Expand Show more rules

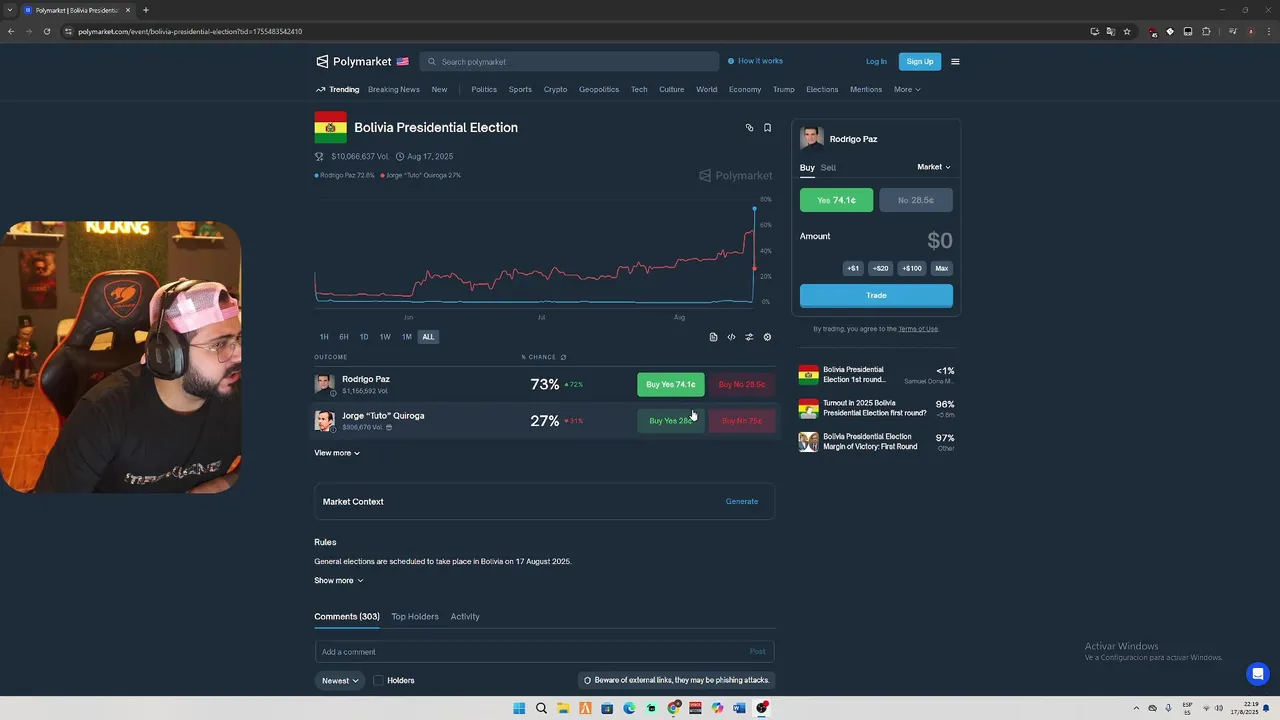(339, 581)
